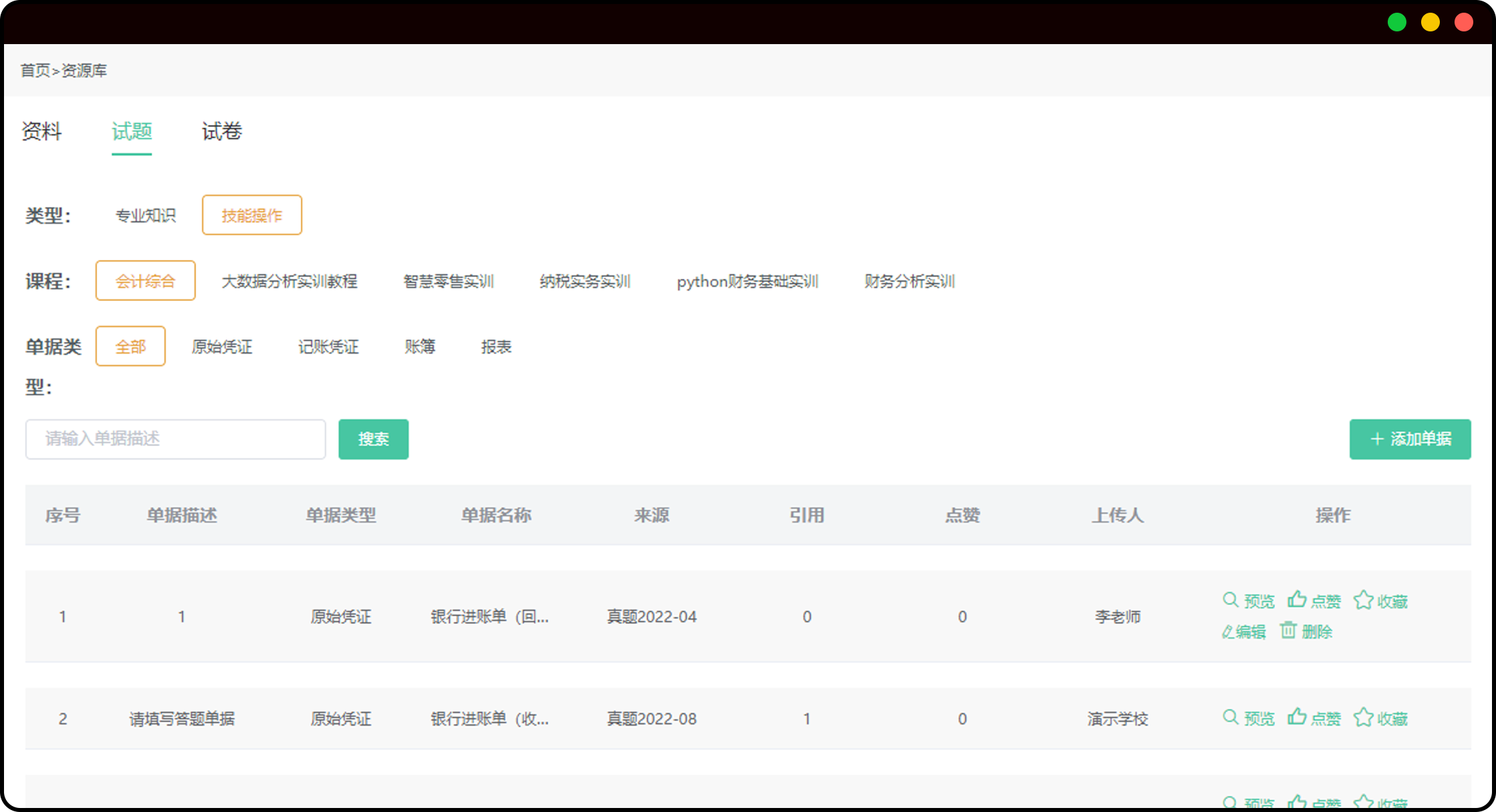
Task: Select the 真题2022-08 source cell
Action: [652, 719]
